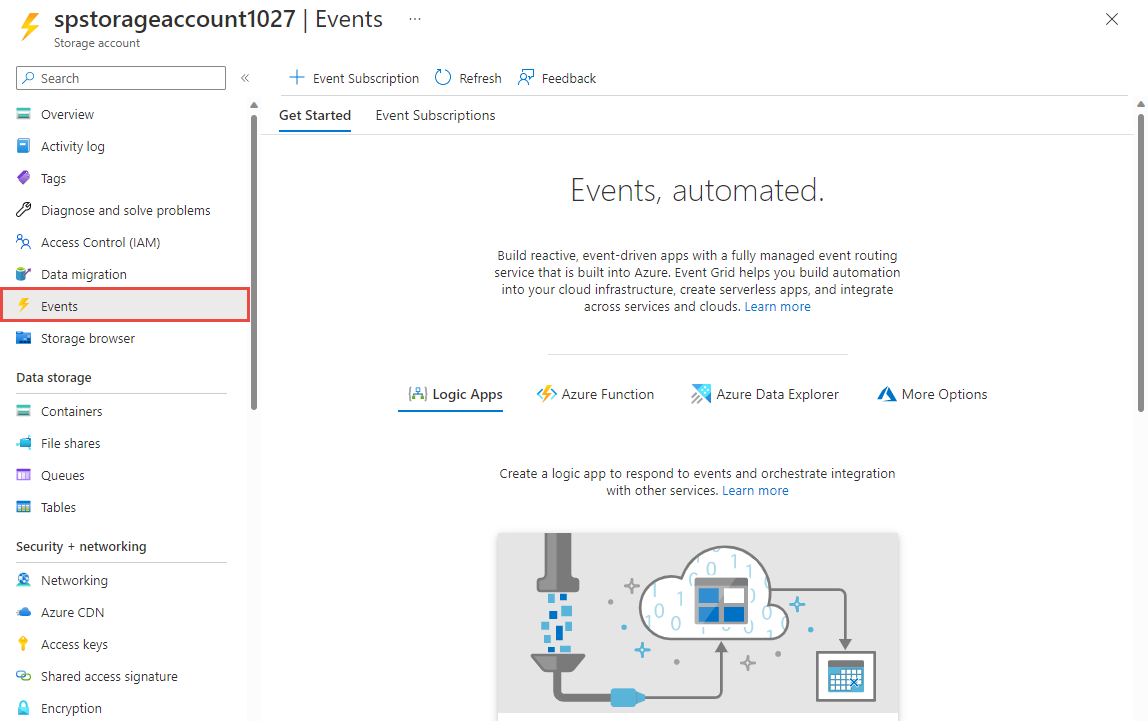
Task: Click the Networking icon
Action: [x=23, y=580]
